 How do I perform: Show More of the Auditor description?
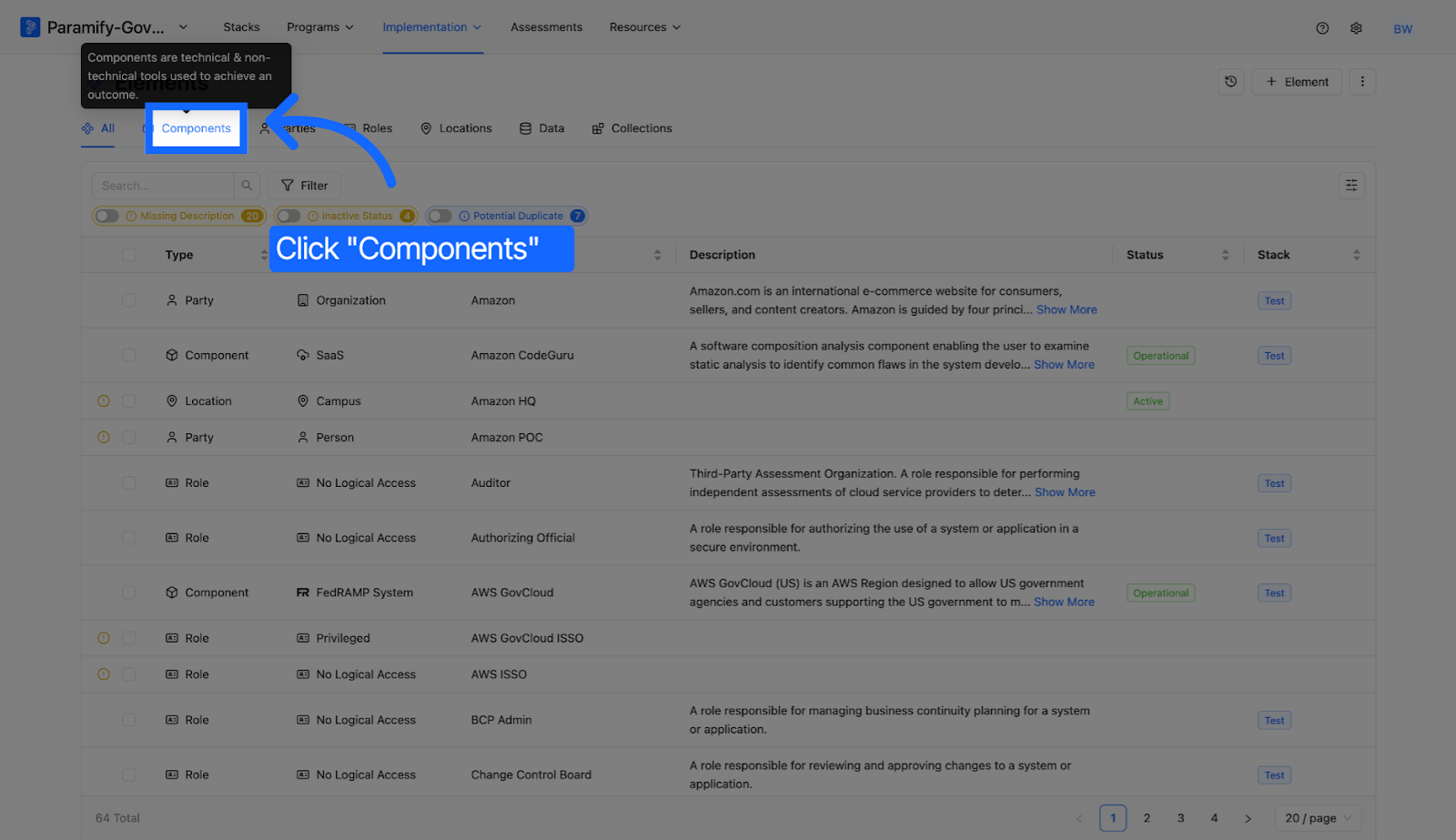tap(1065, 492)
